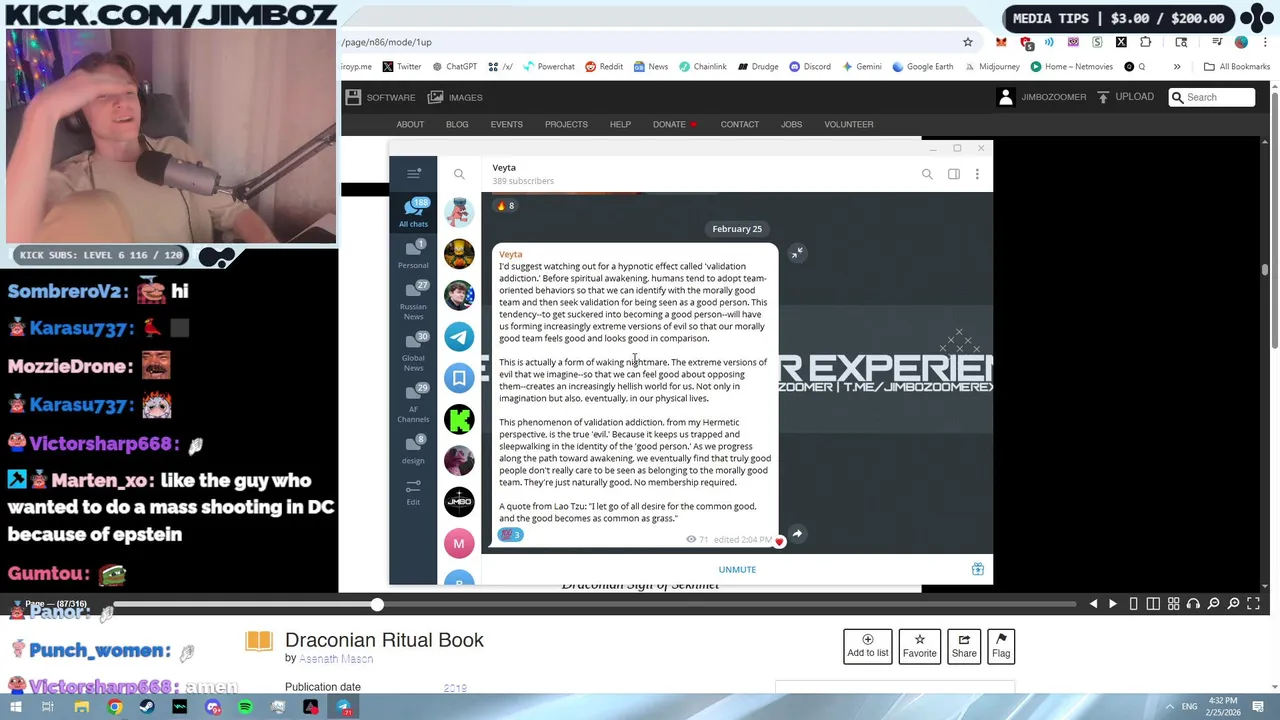Toggle book reader fullscreen
1280x720 pixels.
pos(1253,604)
